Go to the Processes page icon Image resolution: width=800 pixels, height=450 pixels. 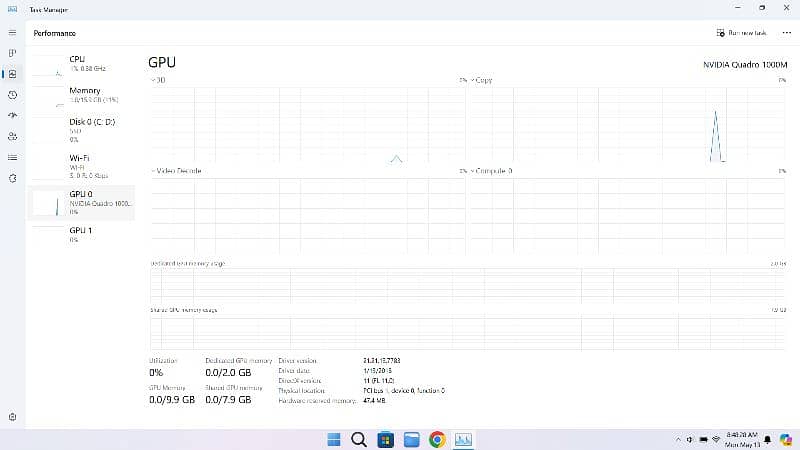(12, 53)
